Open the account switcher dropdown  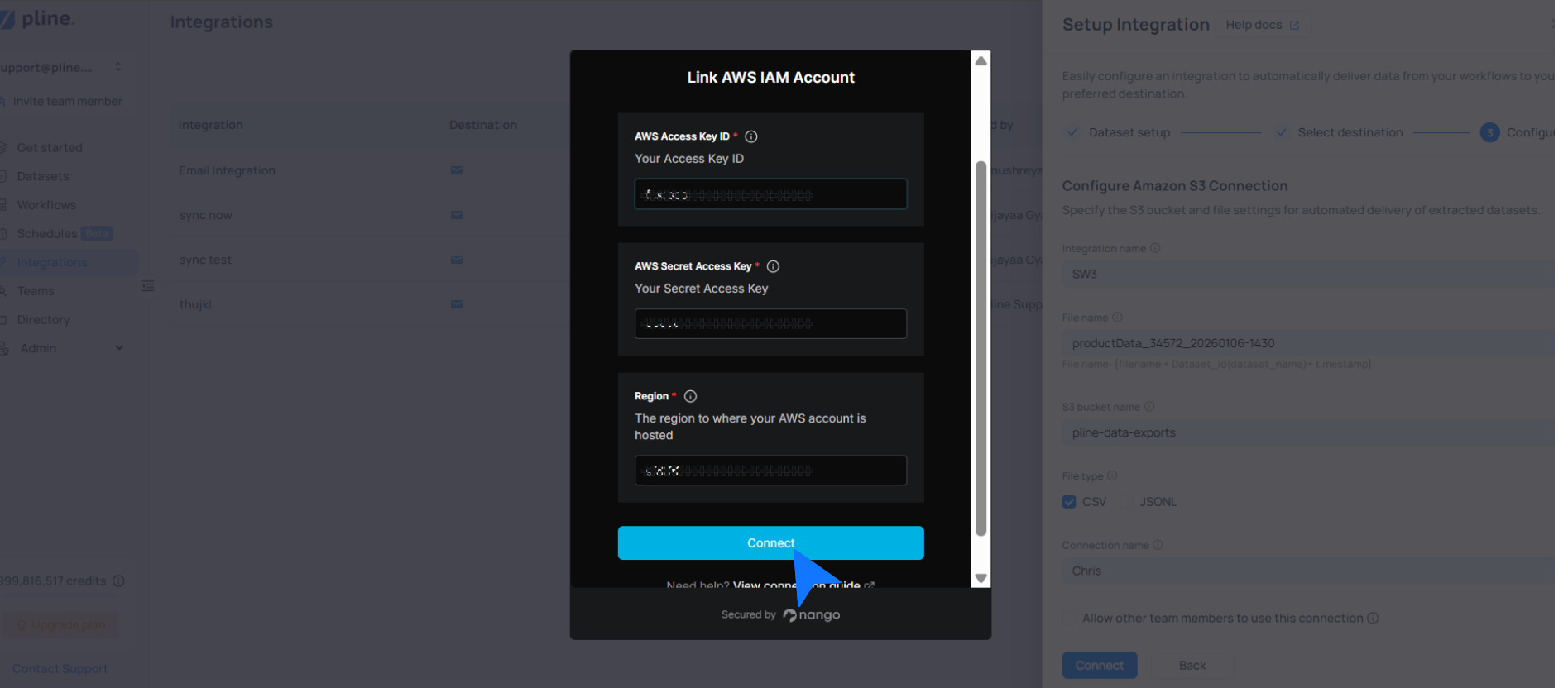[x=117, y=67]
